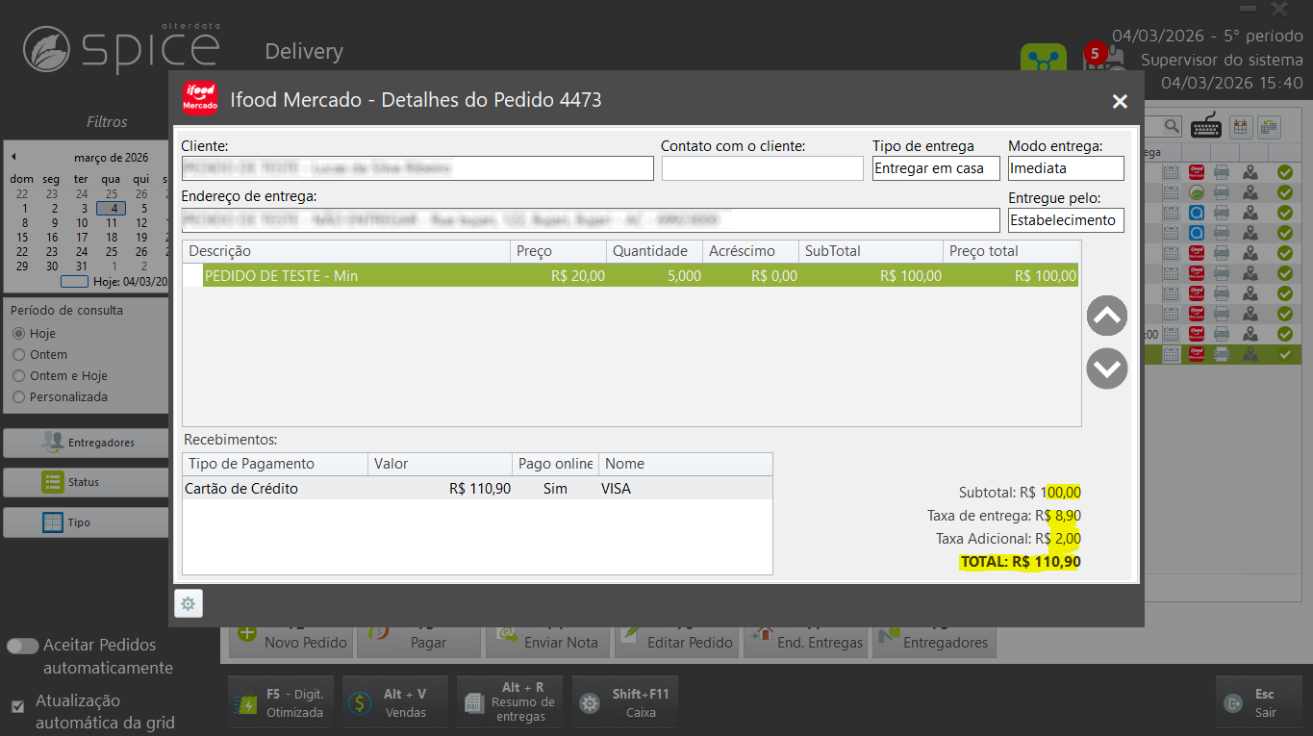Open the virtual keyboard icon in Delivery window
The height and width of the screenshot is (736, 1313).
1206,126
